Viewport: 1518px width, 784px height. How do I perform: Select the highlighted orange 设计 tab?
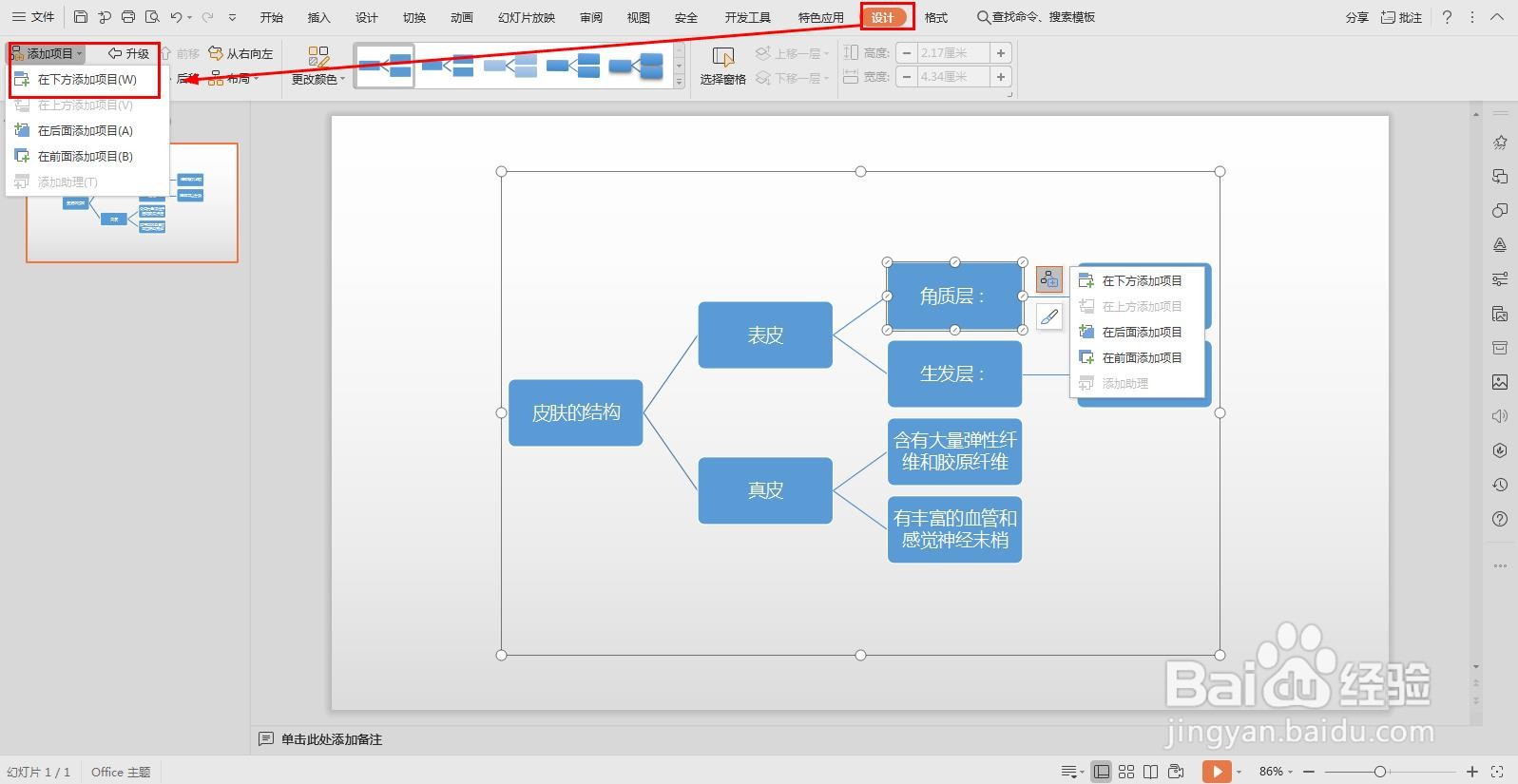pos(884,17)
